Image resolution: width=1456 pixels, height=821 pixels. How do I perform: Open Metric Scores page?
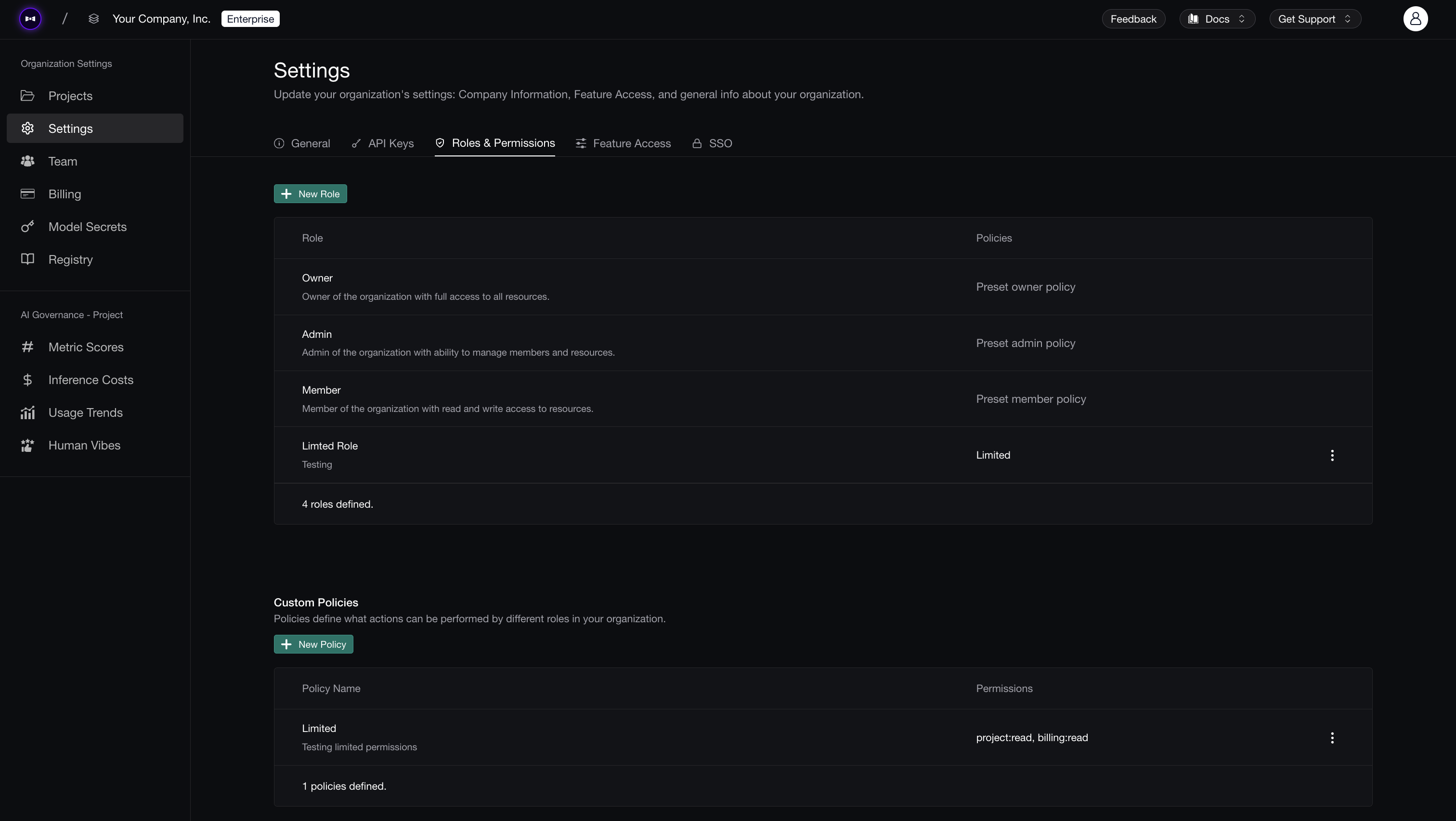95,347
